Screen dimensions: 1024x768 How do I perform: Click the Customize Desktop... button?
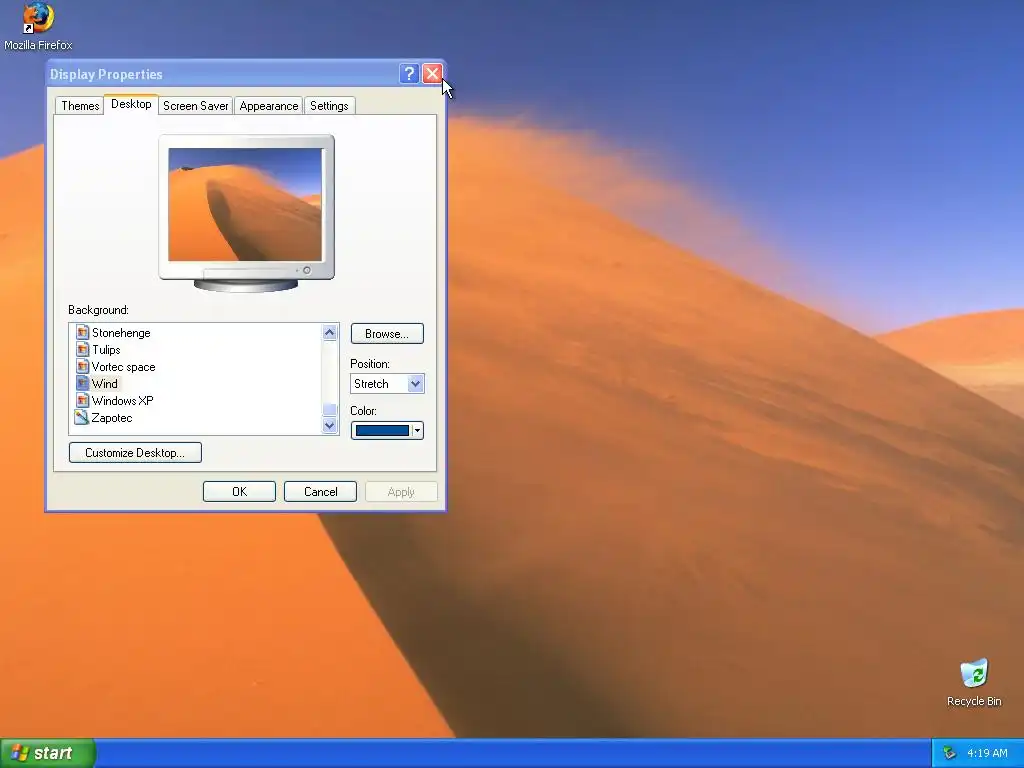coord(135,453)
